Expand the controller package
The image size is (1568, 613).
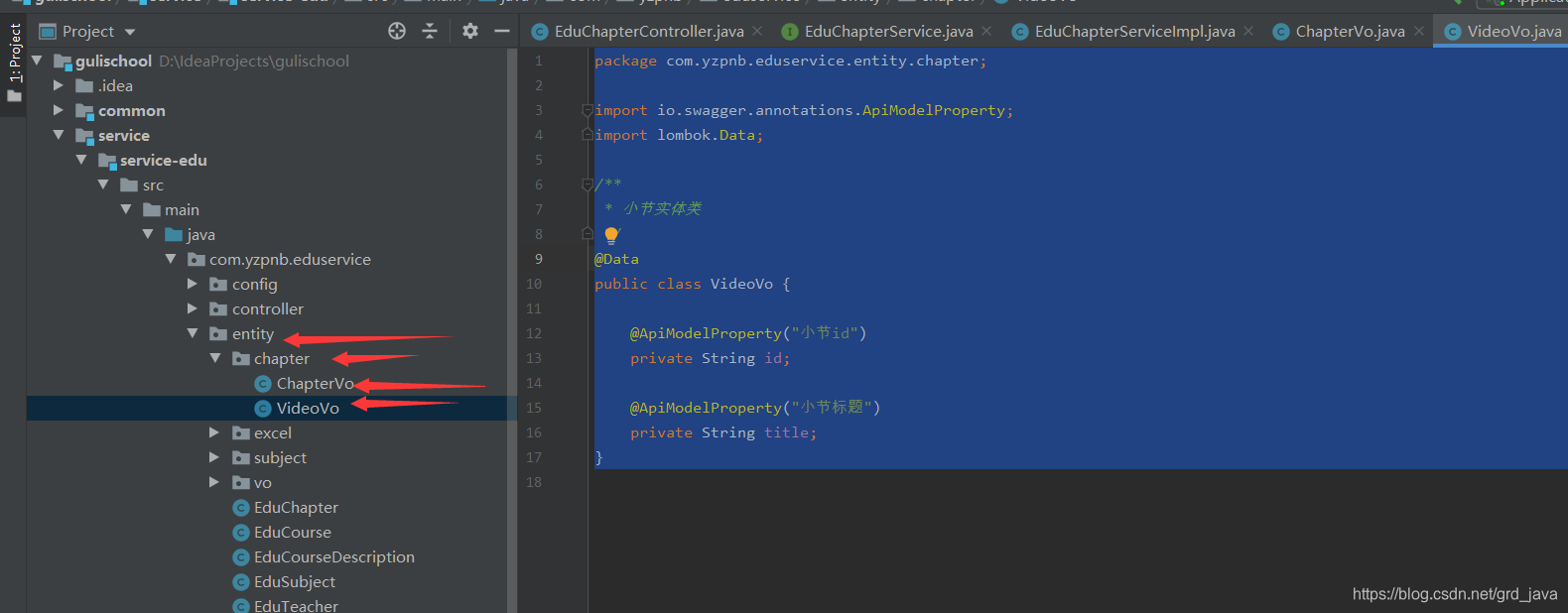point(193,308)
